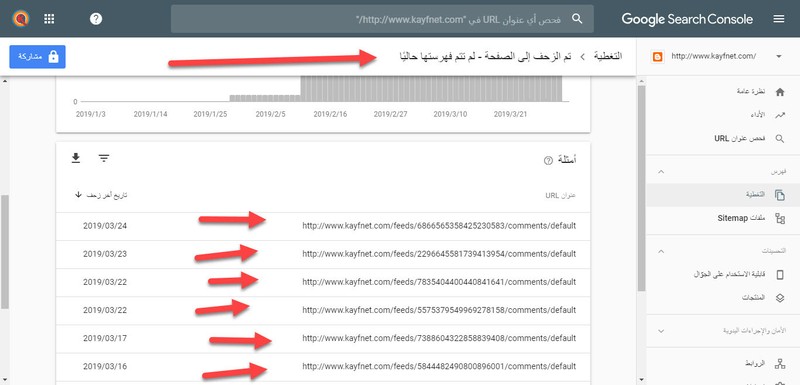Screen dimensions: 800x385
Task: Open the user account avatar
Action: pos(20,19)
